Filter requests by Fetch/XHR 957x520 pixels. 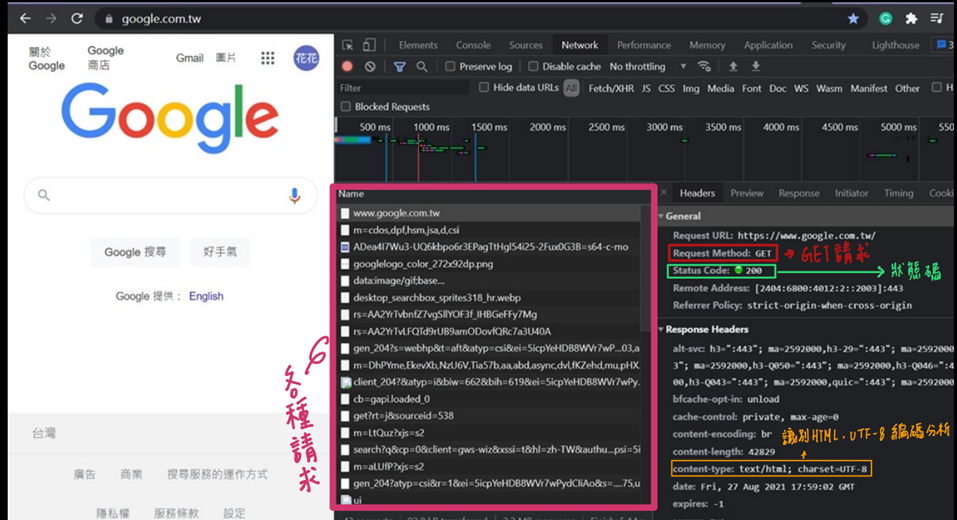(x=611, y=88)
